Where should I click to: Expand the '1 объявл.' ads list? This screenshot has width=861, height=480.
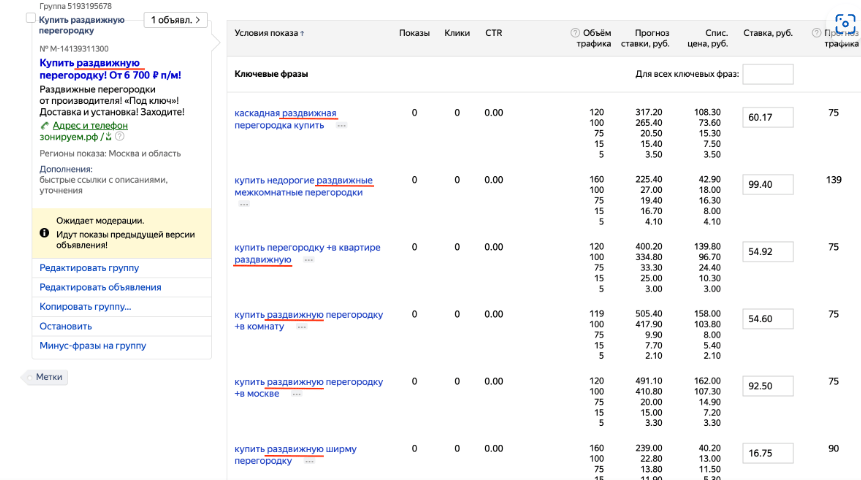click(175, 20)
